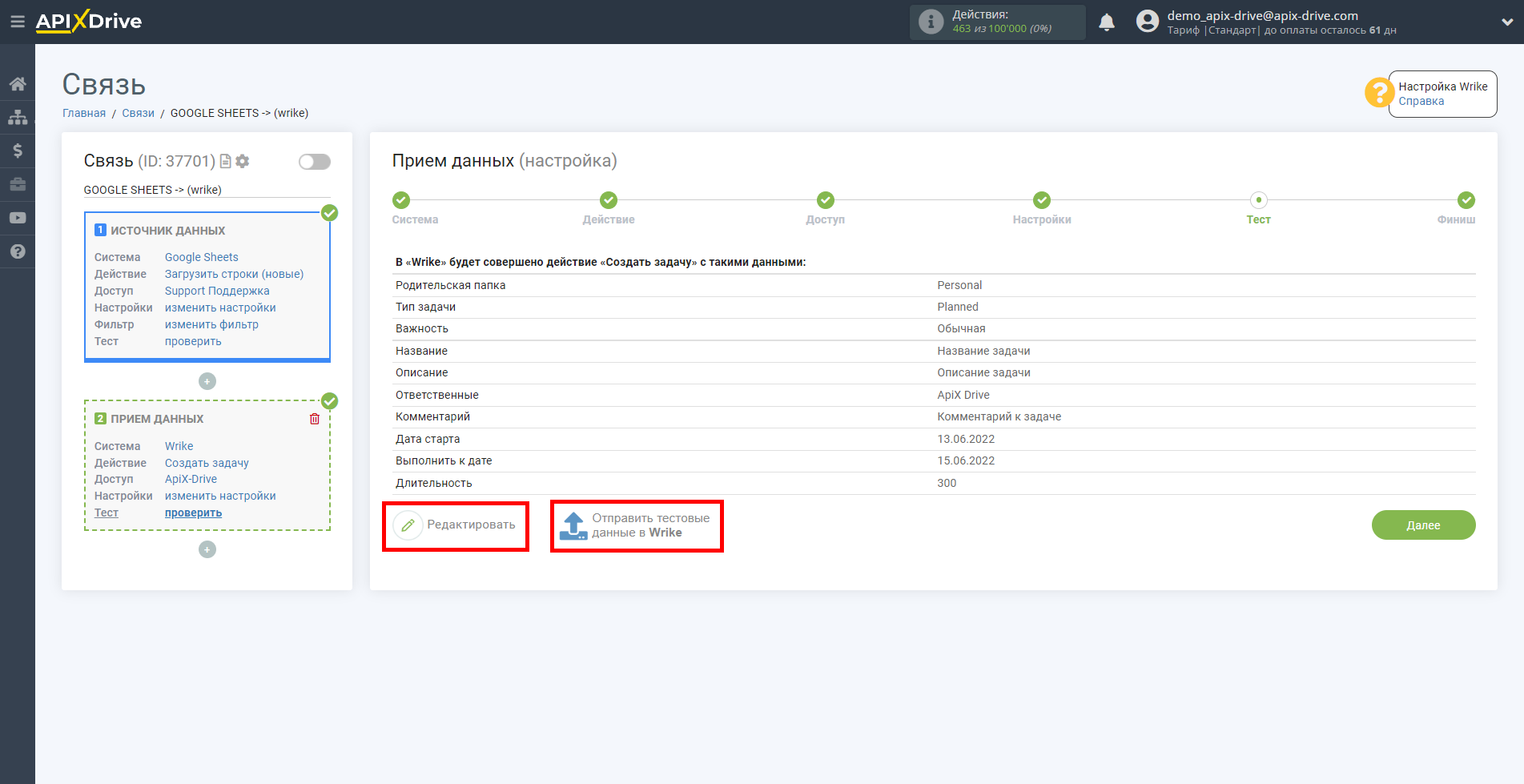Click the upload arrow icon
Image resolution: width=1524 pixels, height=784 pixels.
573,525
